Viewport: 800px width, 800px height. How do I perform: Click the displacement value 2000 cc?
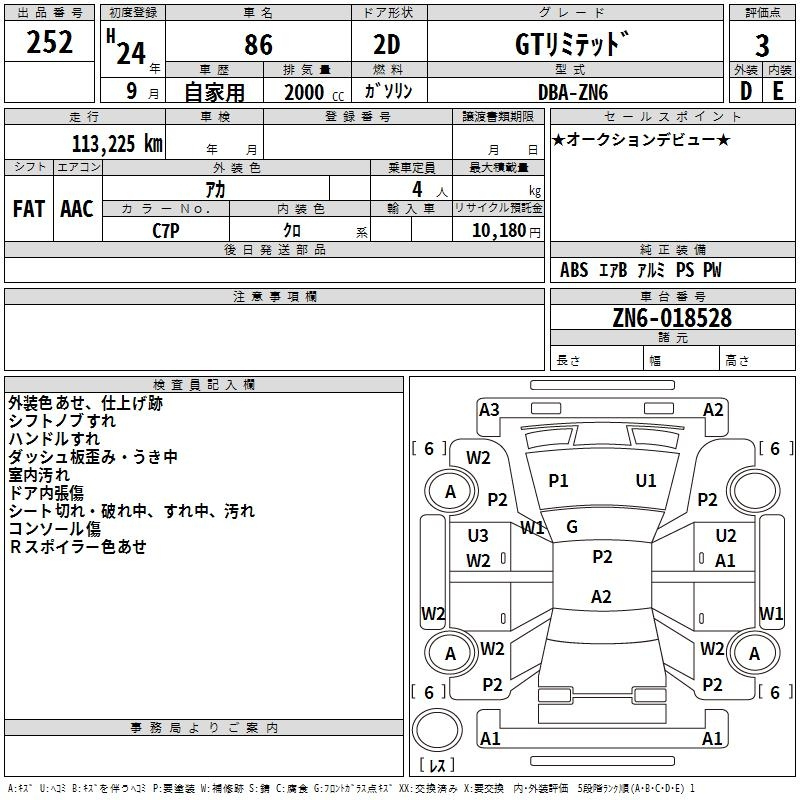(314, 92)
